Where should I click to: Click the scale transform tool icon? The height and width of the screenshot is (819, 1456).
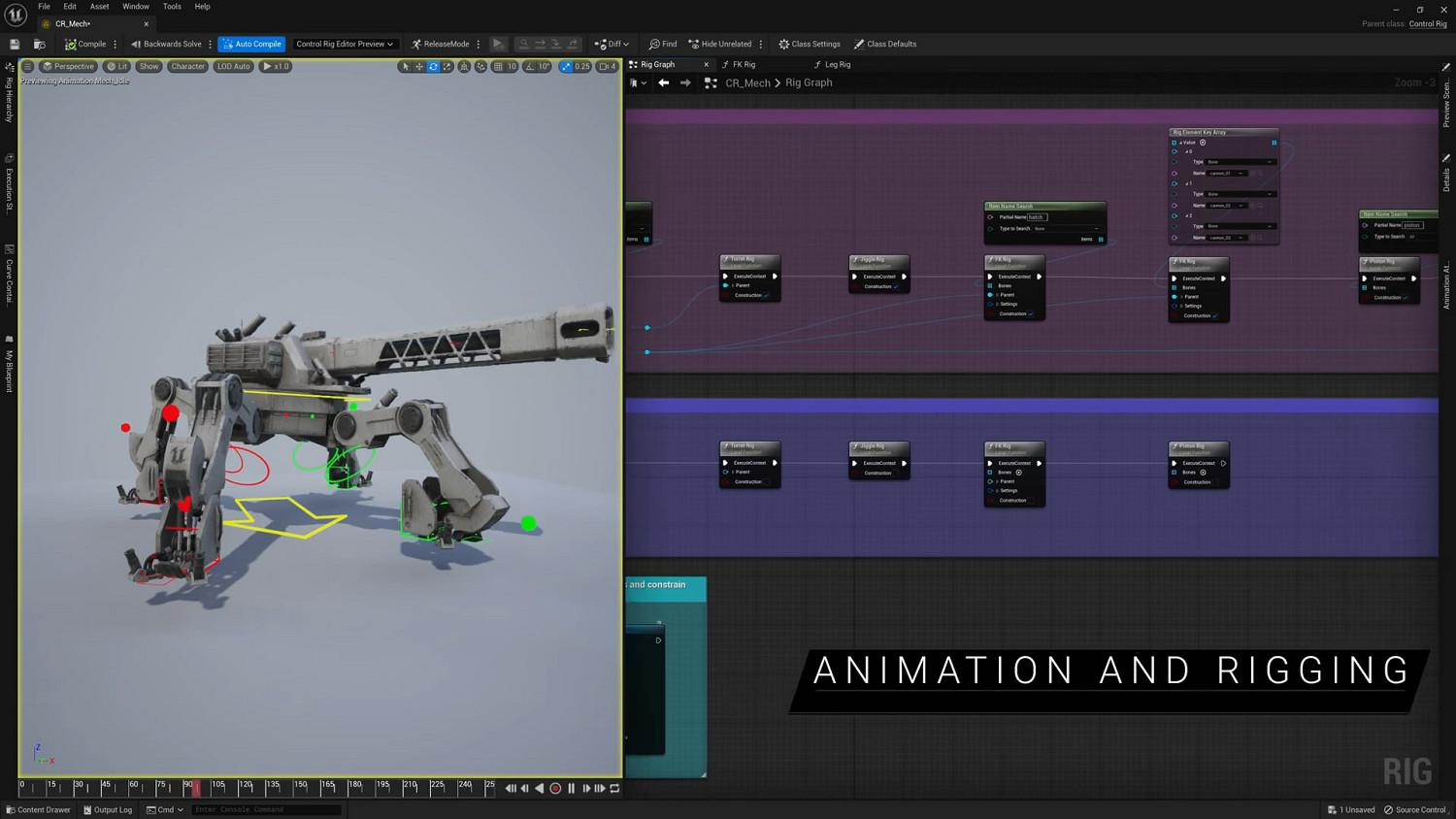[x=447, y=67]
